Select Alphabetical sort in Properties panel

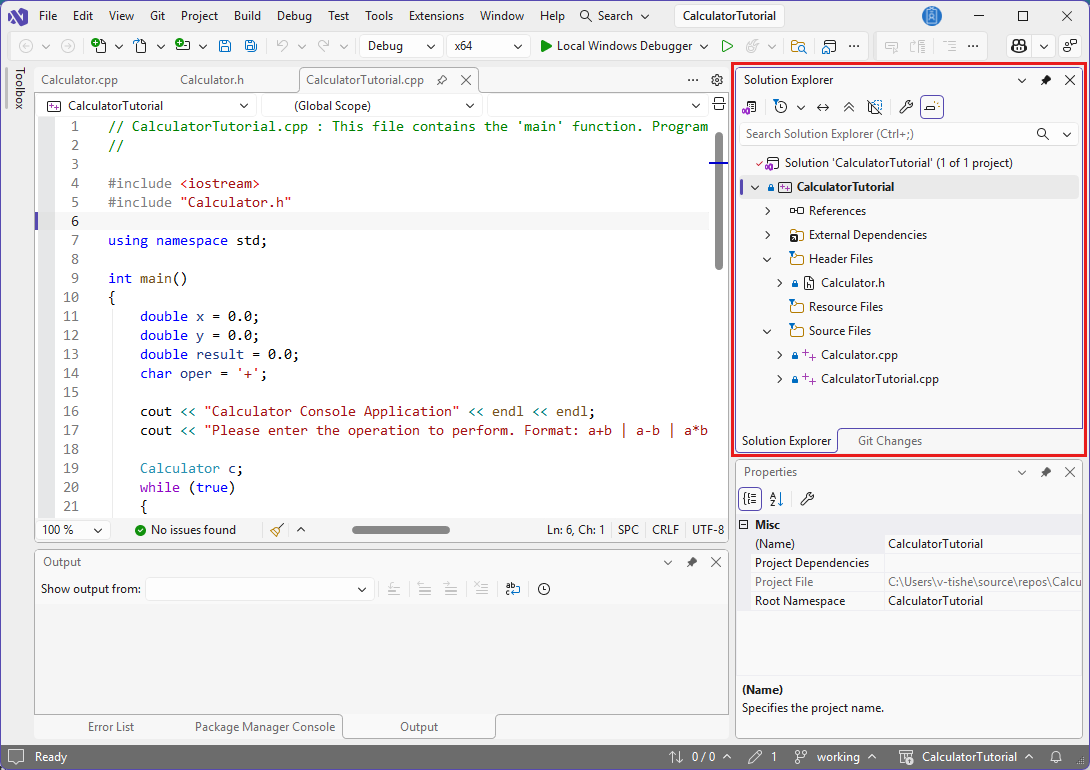click(x=776, y=498)
